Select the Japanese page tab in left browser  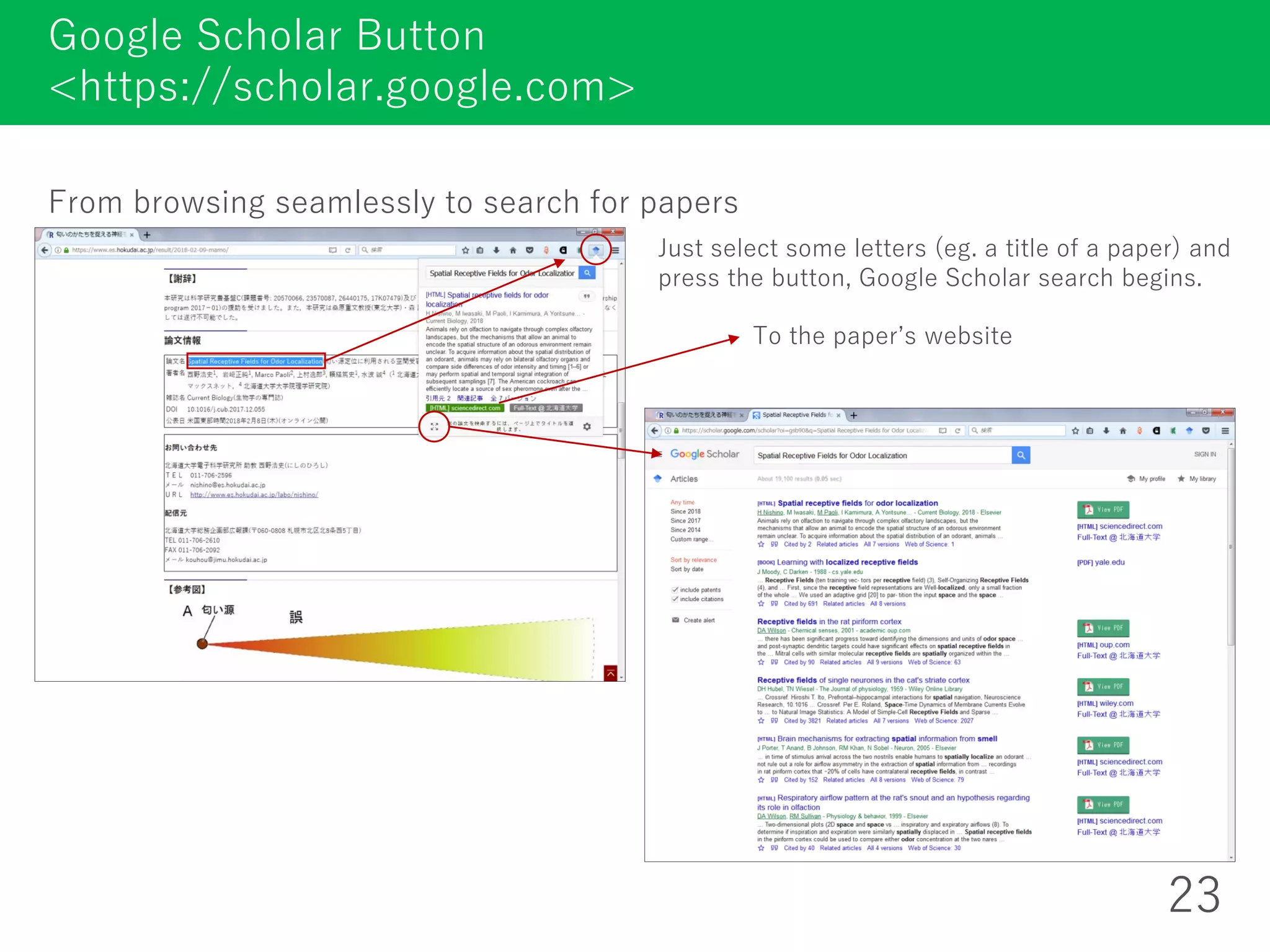point(91,235)
